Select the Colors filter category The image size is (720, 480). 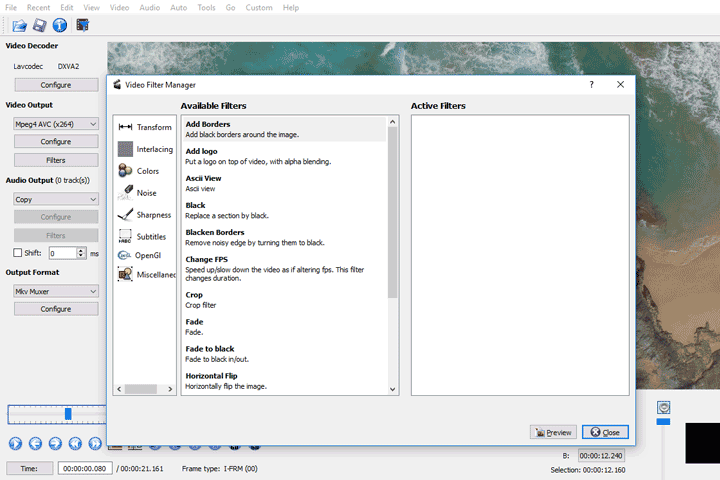pyautogui.click(x=145, y=171)
